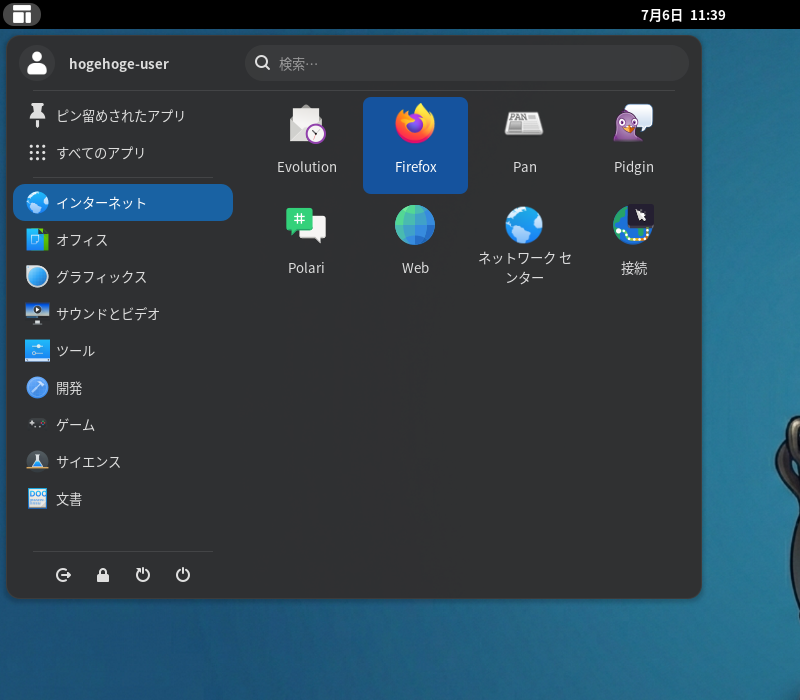Click the lock screen padlock icon

point(103,575)
